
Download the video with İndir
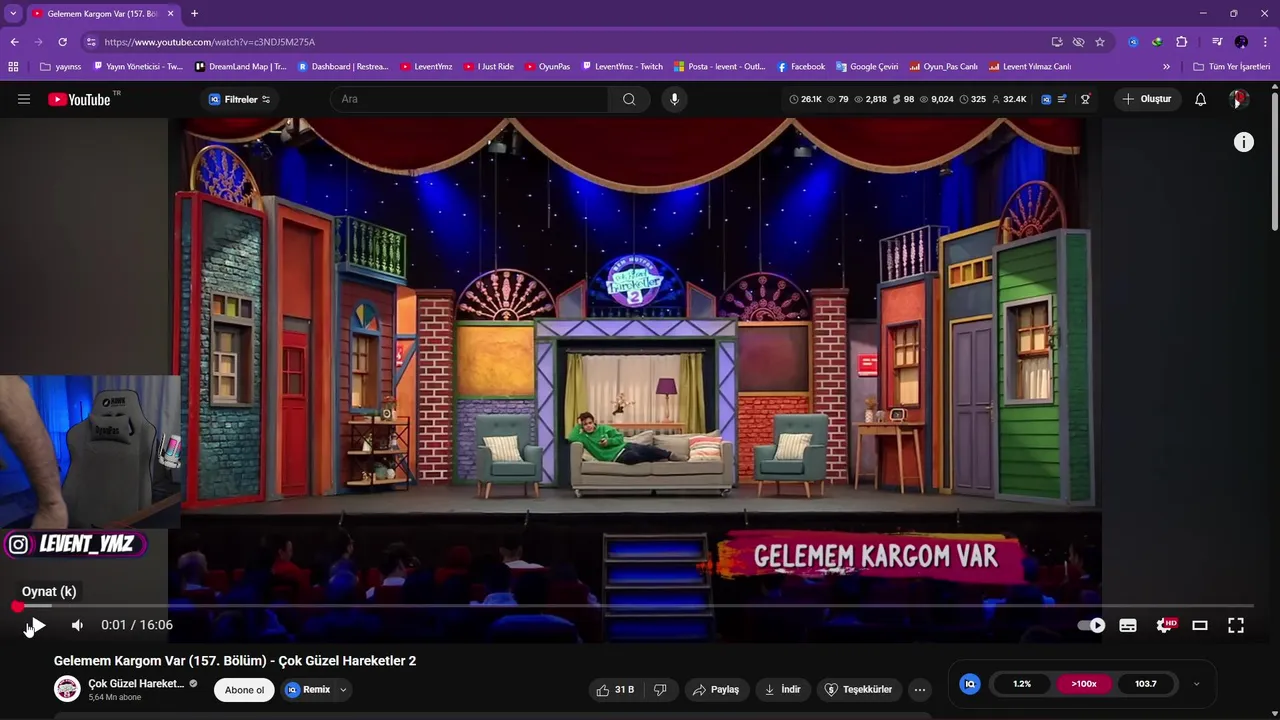(x=782, y=690)
